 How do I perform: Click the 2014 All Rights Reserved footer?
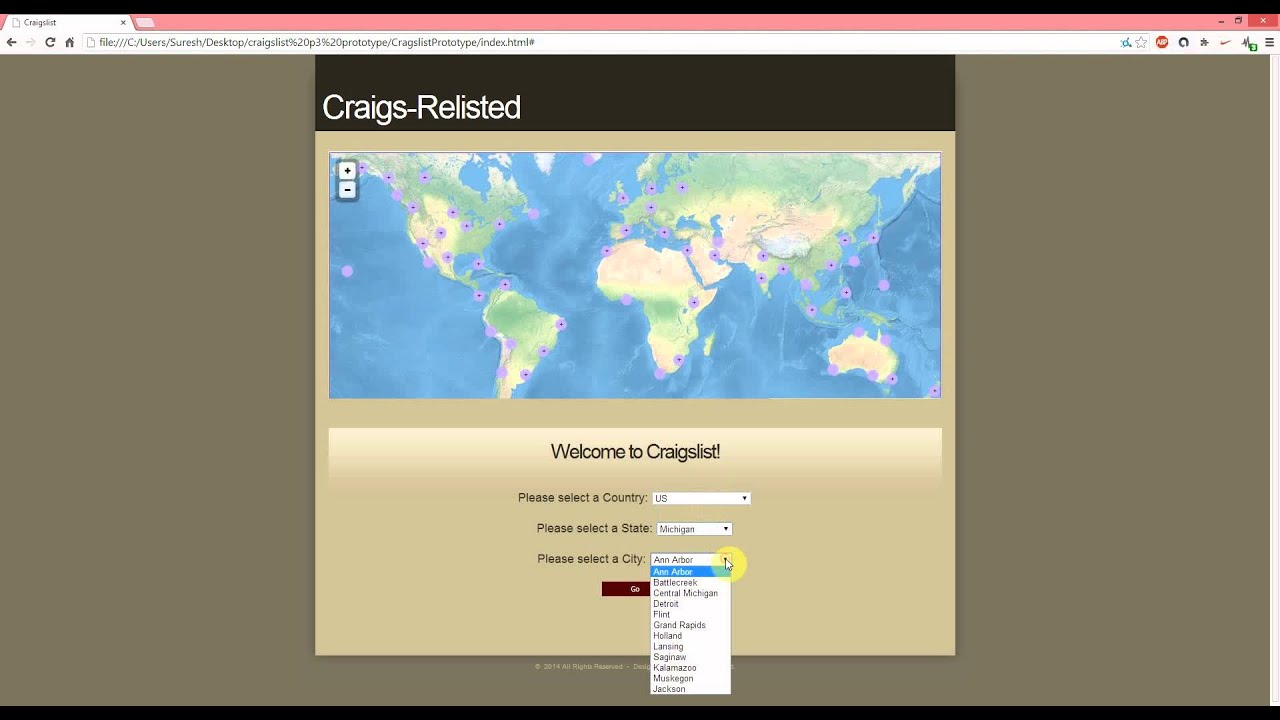[x=578, y=667]
